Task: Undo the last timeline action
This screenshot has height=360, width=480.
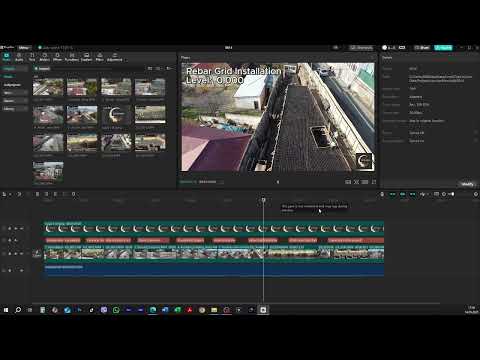Action: (x=19, y=194)
